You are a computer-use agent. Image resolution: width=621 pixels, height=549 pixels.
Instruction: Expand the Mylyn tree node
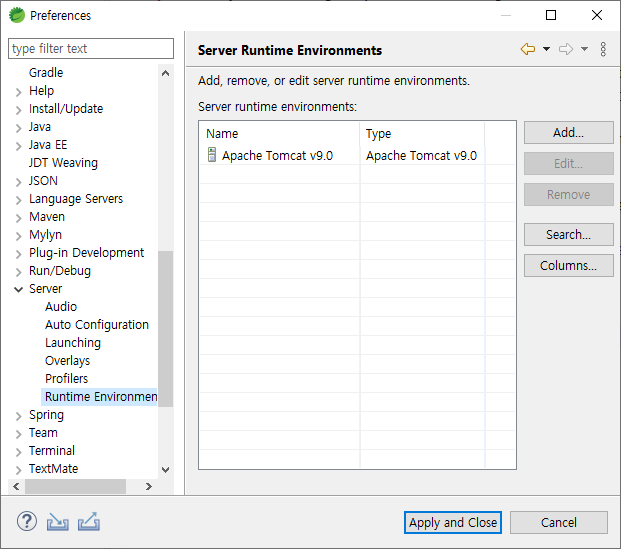pos(18,236)
